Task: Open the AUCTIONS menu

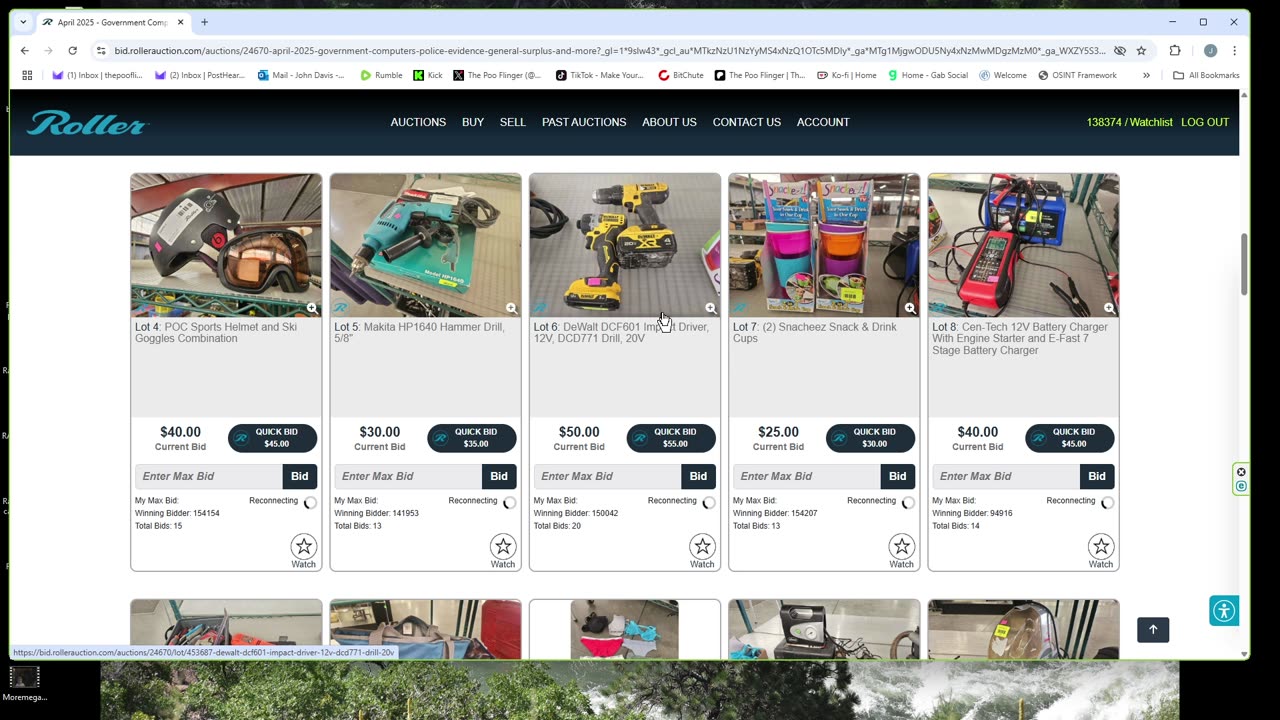Action: tap(418, 122)
